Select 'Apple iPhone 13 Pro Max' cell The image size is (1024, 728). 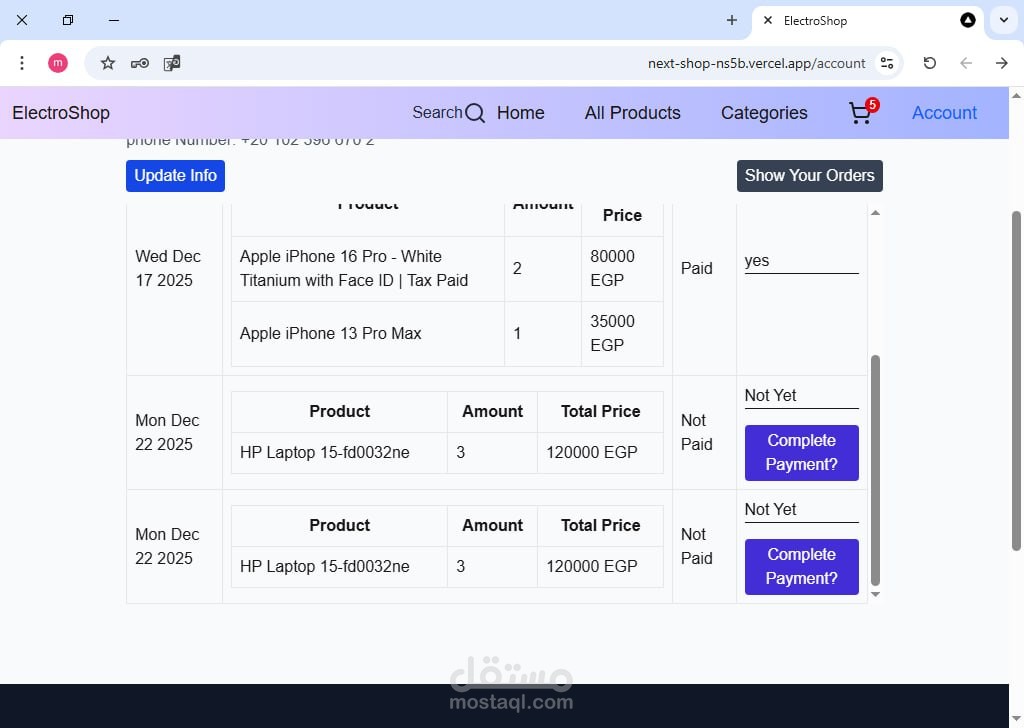pyautogui.click(x=368, y=334)
